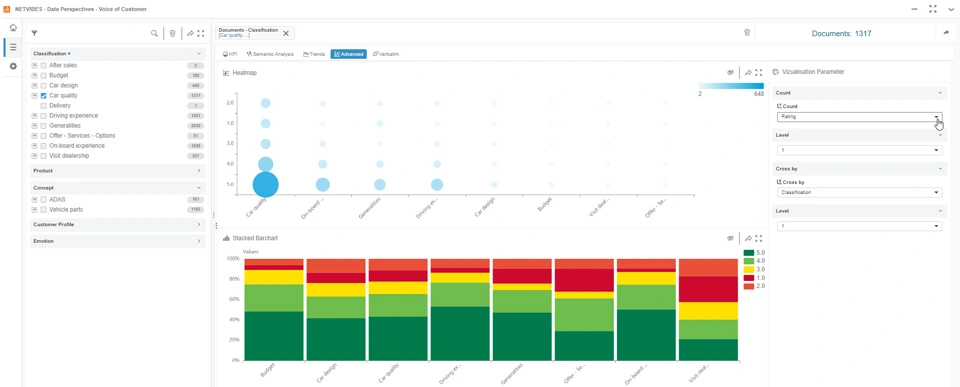
Task: Click the Visit dealership label in classification list
Action: [70, 156]
